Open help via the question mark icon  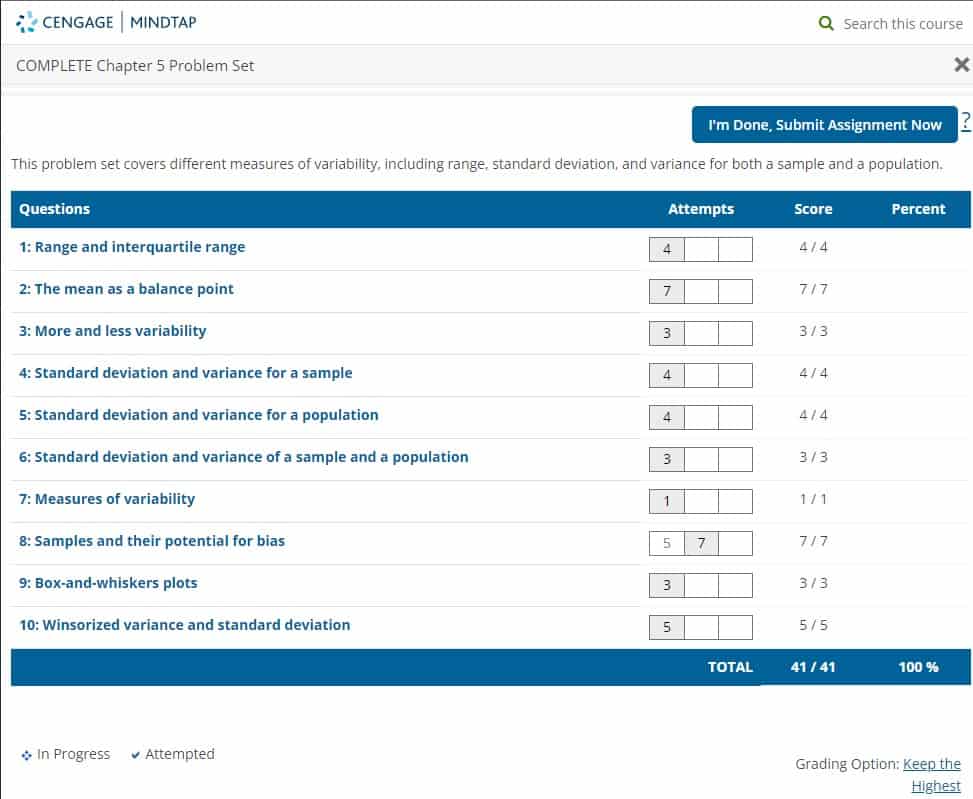[x=966, y=120]
